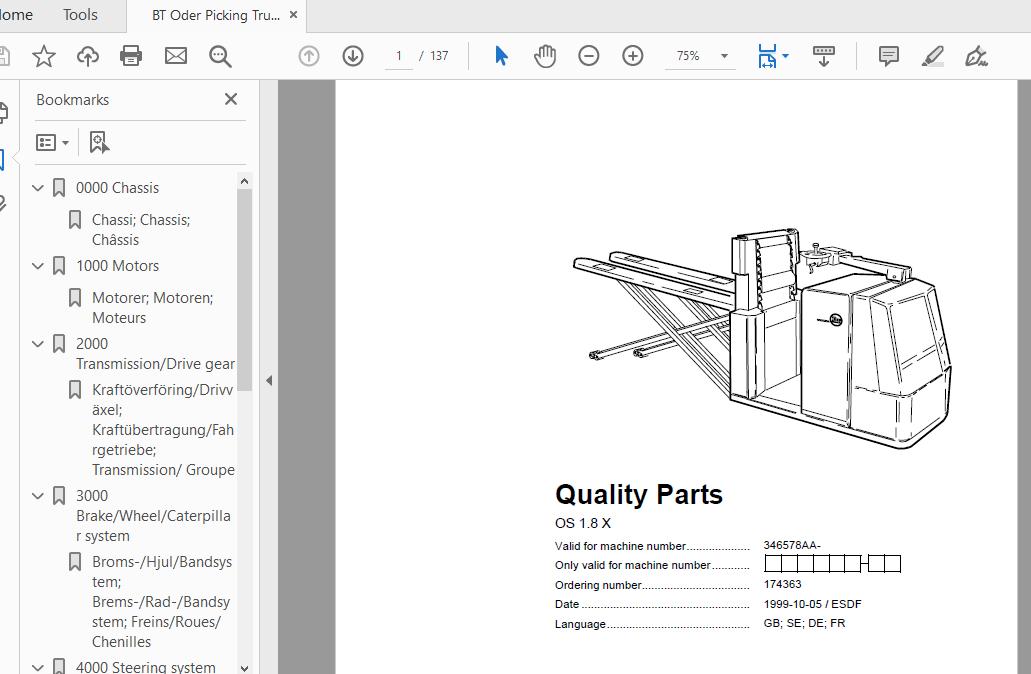The height and width of the screenshot is (674, 1031).
Task: Toggle scrolling mode keyboard icon
Action: (x=823, y=57)
